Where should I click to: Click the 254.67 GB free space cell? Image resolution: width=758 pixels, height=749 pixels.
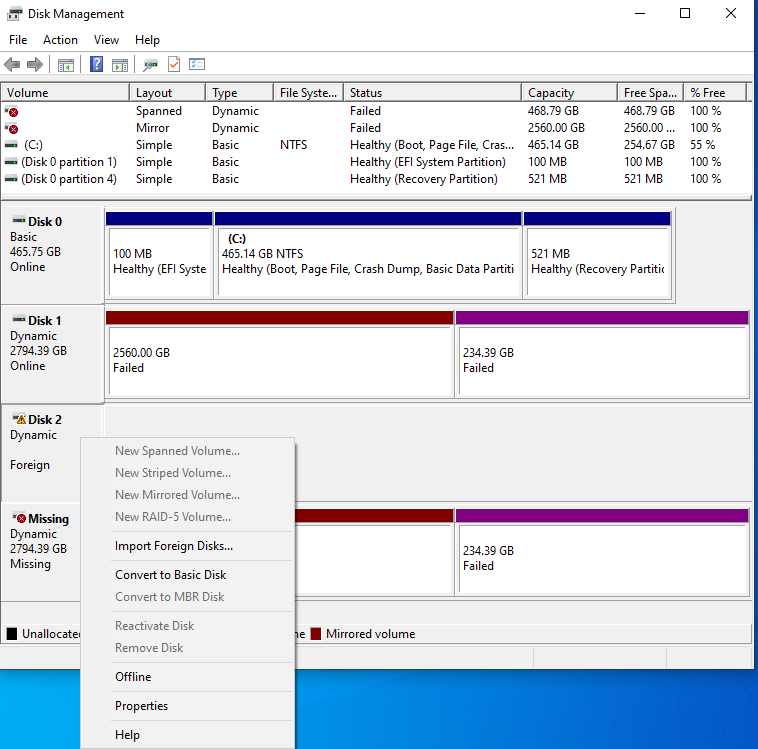(x=649, y=145)
